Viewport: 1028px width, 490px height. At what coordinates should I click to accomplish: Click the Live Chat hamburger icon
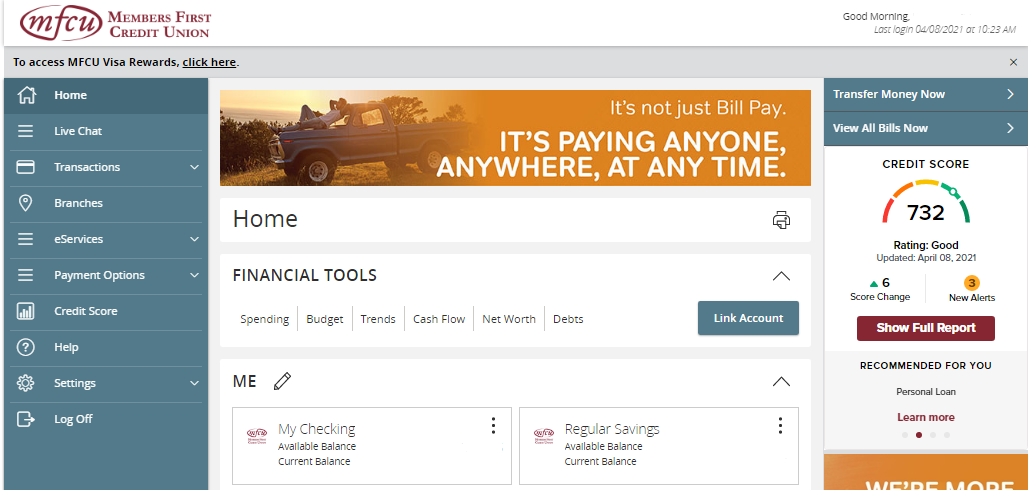[26, 131]
